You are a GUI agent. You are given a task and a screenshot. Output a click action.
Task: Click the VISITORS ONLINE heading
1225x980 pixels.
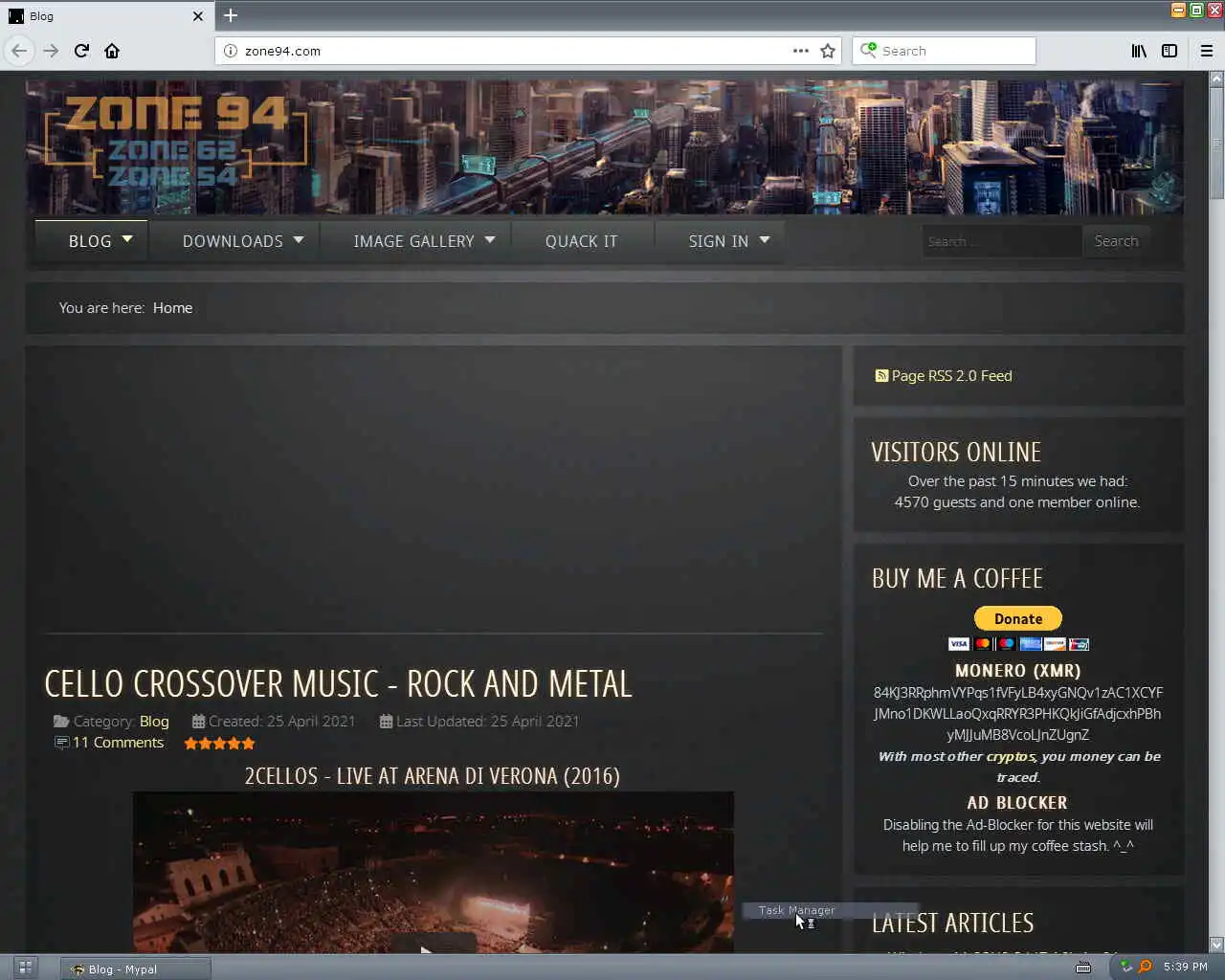point(956,452)
